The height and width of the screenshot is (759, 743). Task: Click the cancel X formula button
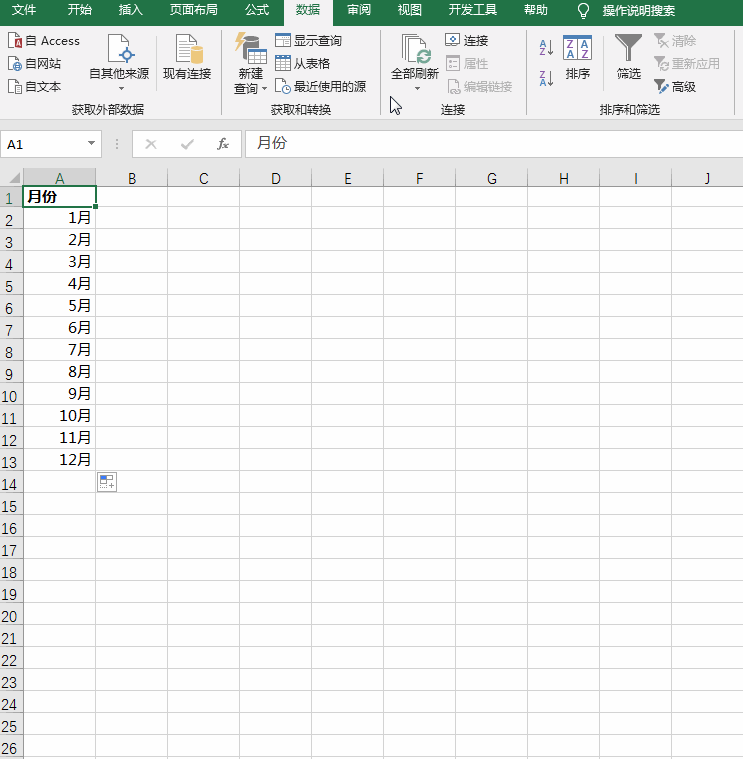[151, 144]
